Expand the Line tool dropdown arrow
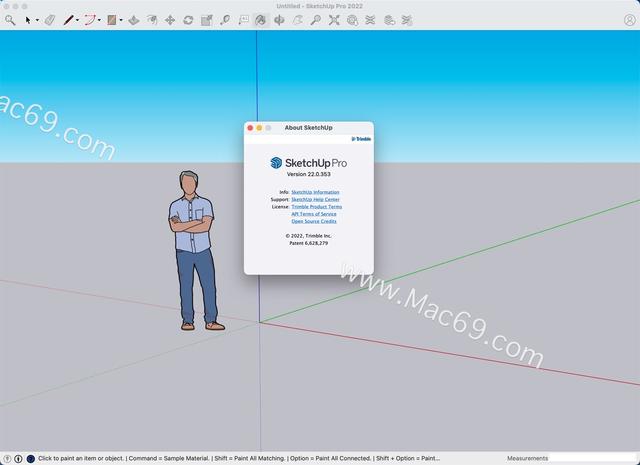This screenshot has height=465, width=640. click(77, 20)
